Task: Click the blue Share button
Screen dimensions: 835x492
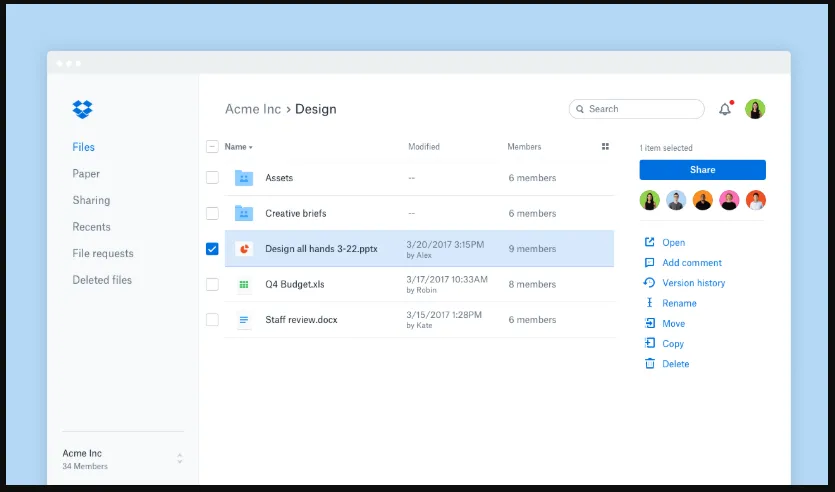Action: [x=702, y=170]
